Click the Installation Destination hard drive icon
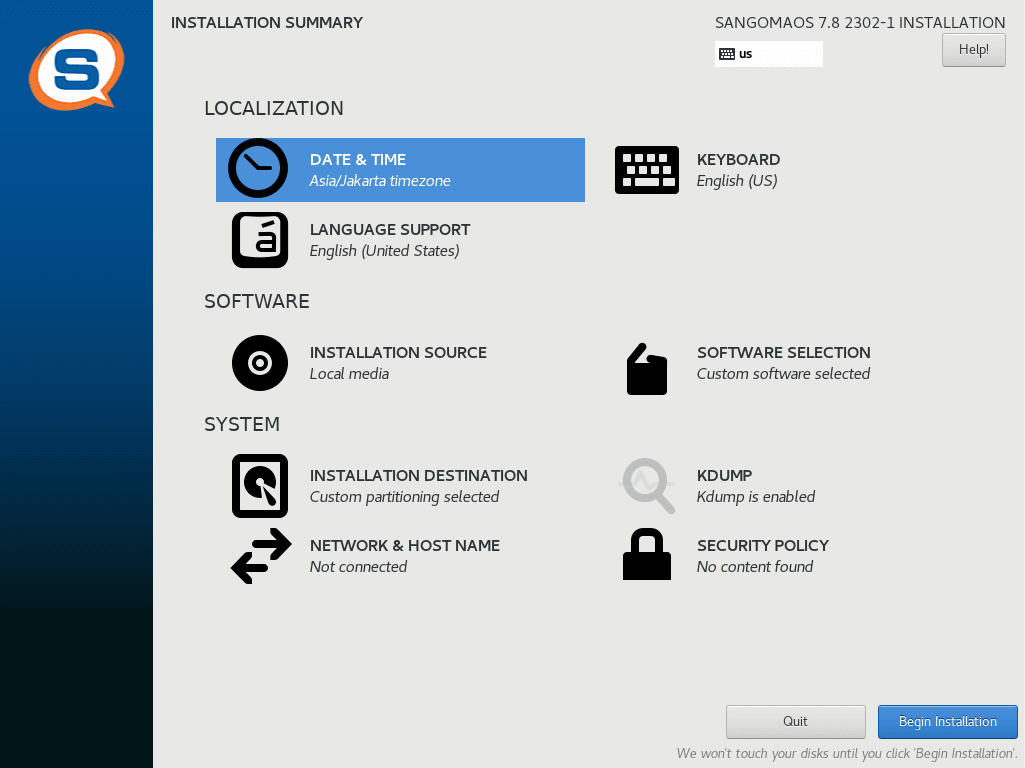This screenshot has height=768, width=1025. click(x=260, y=486)
